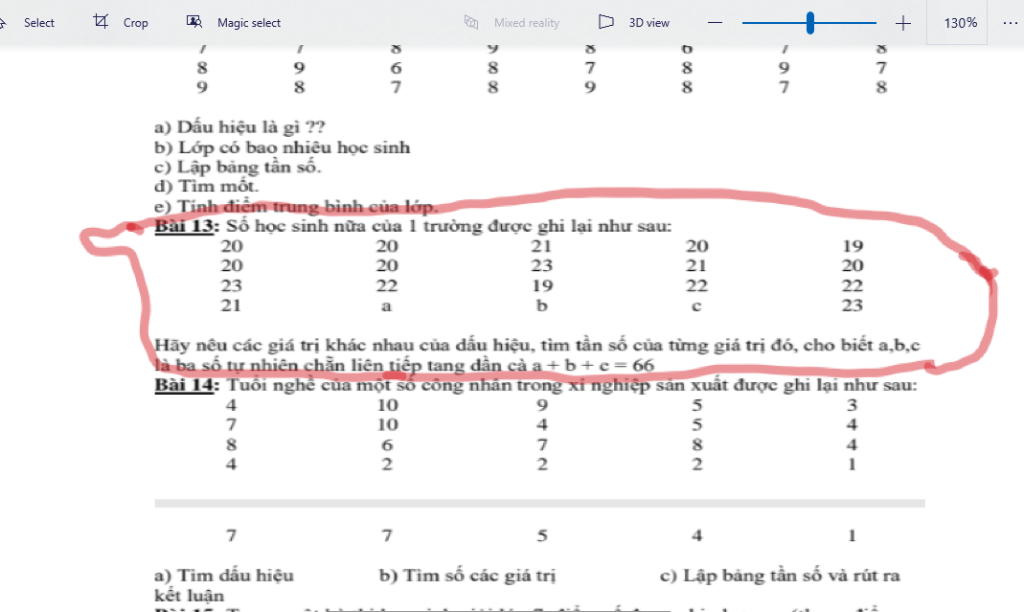Click 'a) Tìm dấu hiệu' under Bài 14

224,575
